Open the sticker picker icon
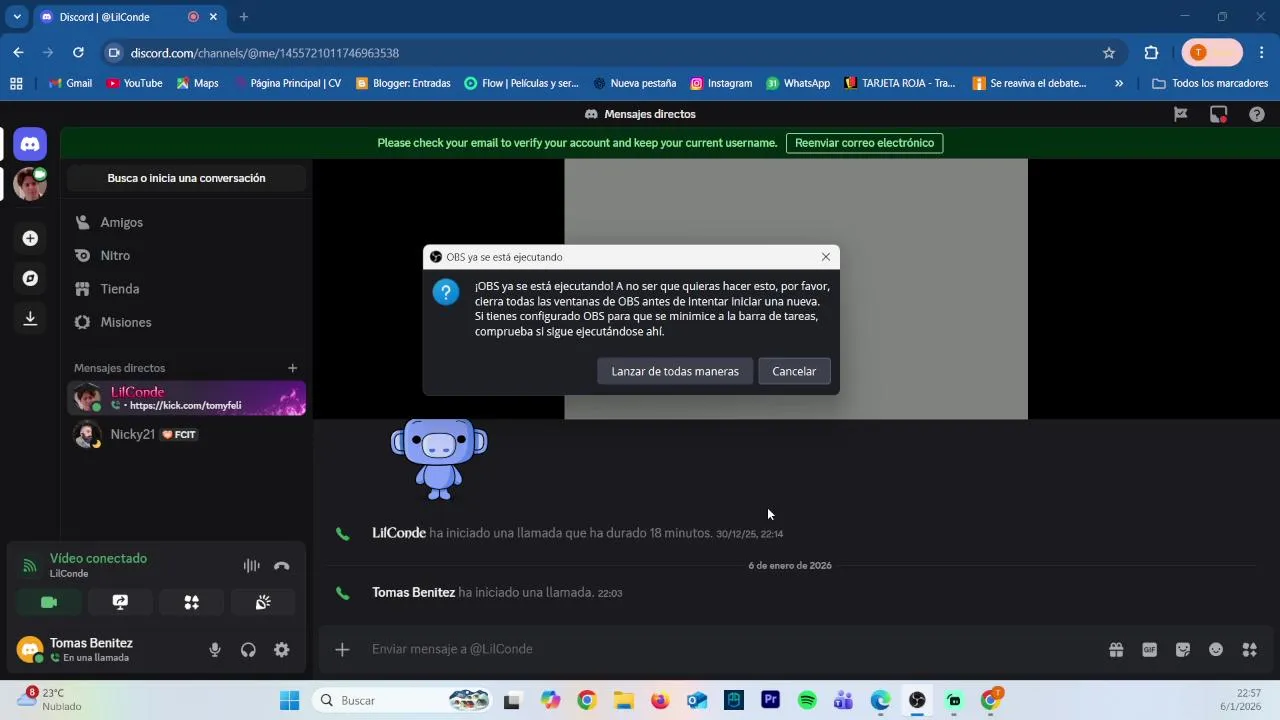Image resolution: width=1280 pixels, height=720 pixels. 1183,650
